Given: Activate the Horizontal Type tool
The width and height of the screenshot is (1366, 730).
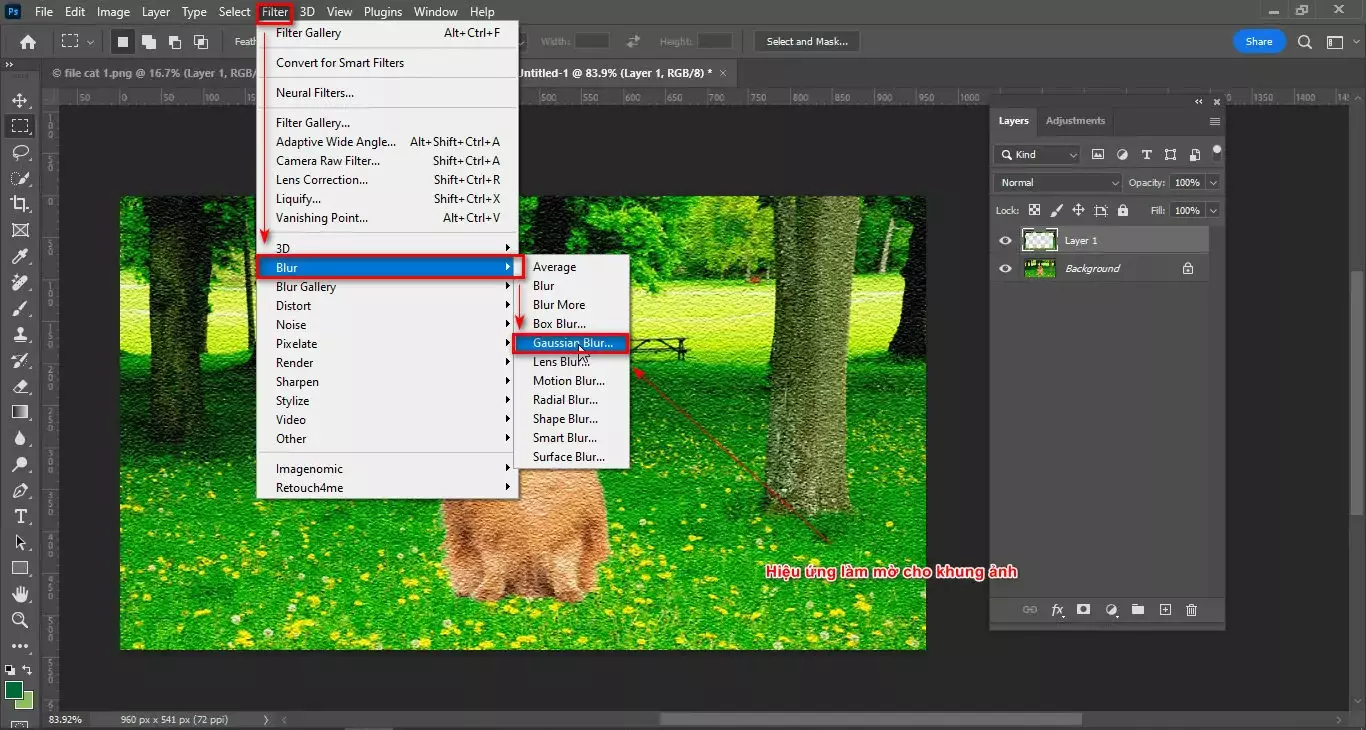Looking at the screenshot, I should click(x=20, y=517).
